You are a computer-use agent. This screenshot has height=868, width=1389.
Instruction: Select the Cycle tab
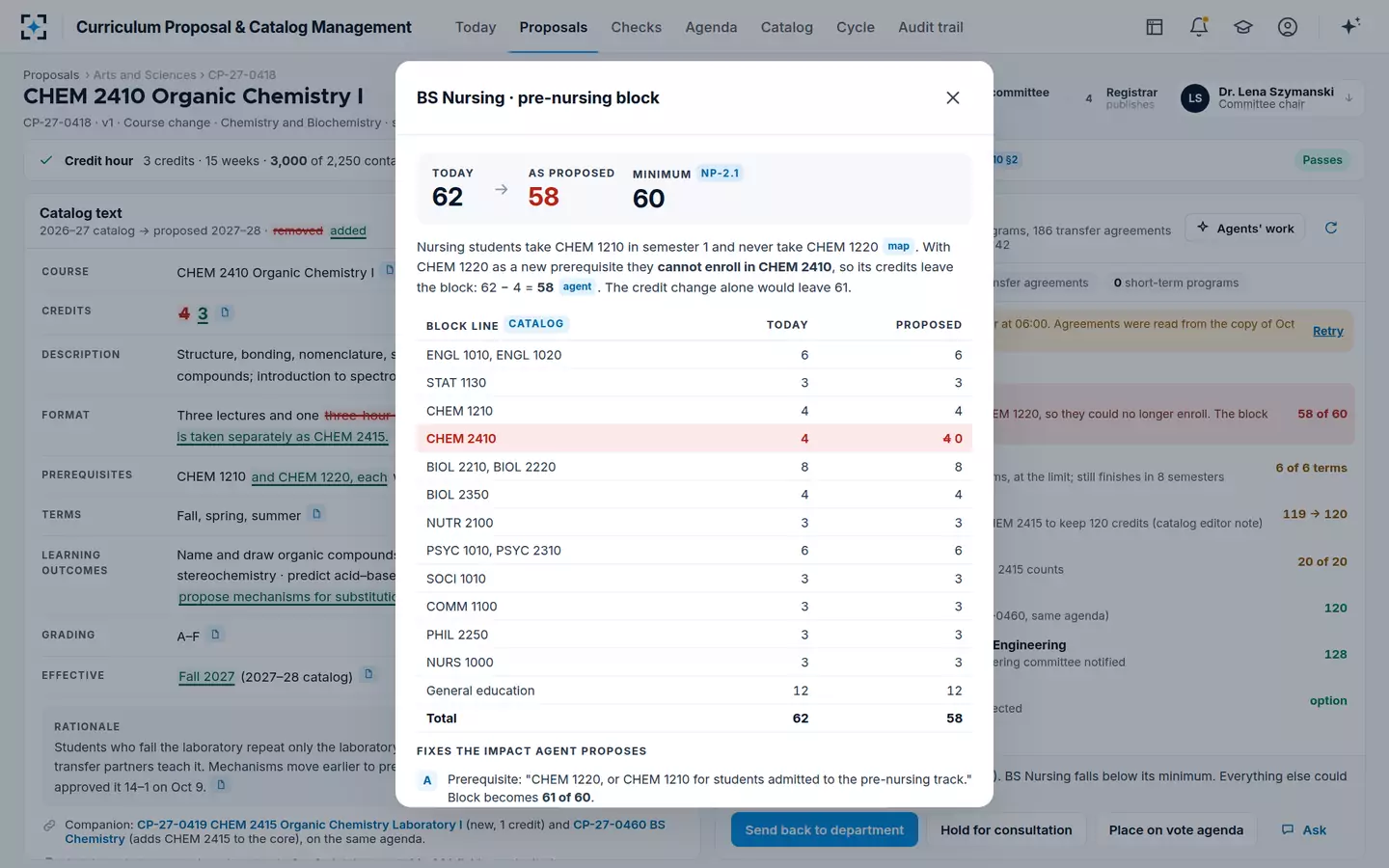tap(856, 27)
